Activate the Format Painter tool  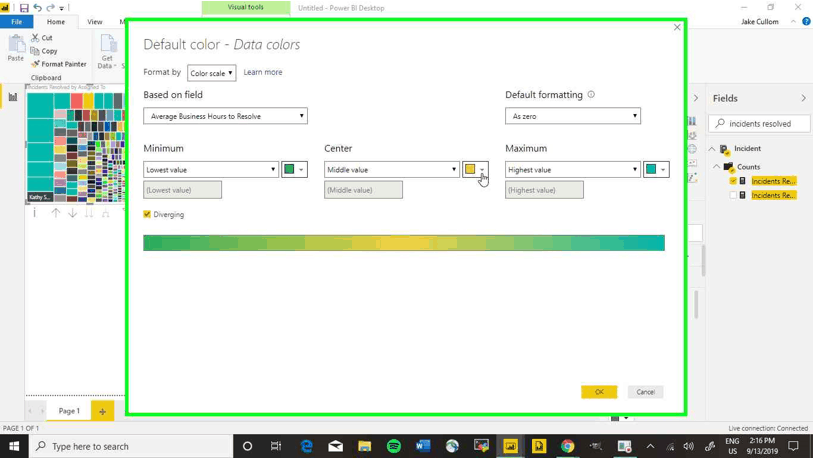pos(58,64)
